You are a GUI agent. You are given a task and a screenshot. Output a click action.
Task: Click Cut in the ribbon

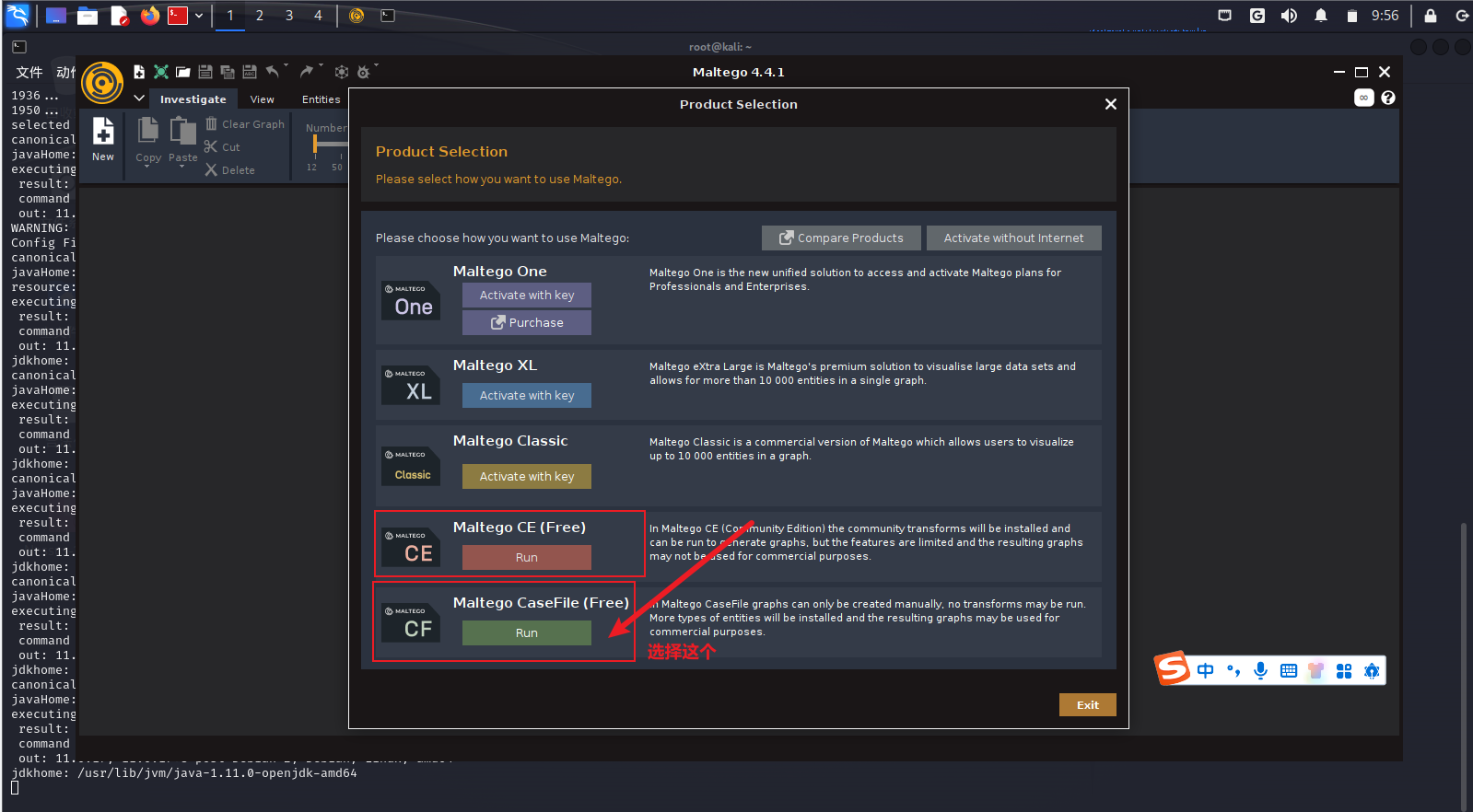point(222,147)
